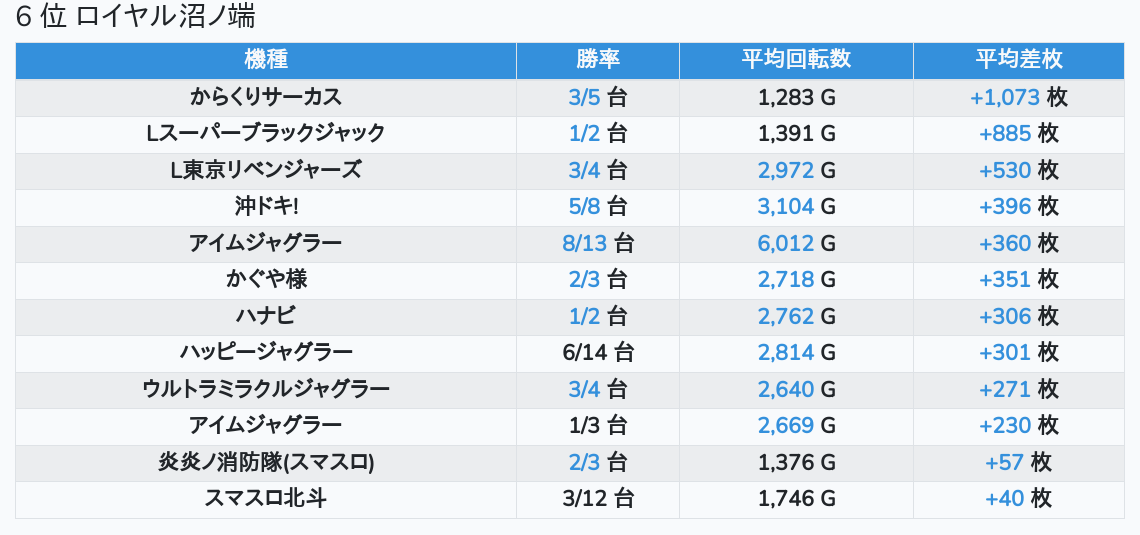Click the +301 link for ハッピージャグラー

tap(1005, 352)
